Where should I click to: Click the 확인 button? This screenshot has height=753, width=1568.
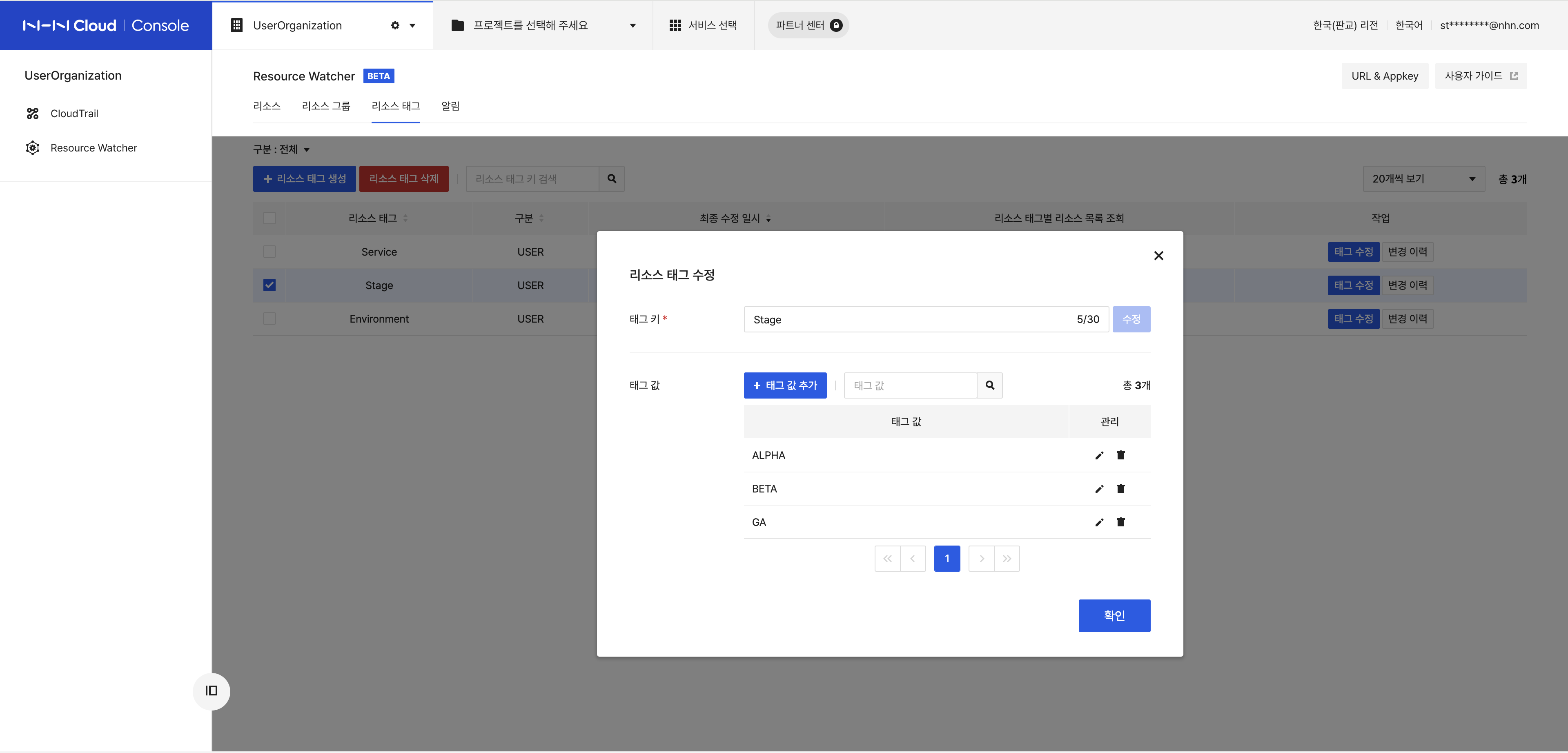(1114, 616)
